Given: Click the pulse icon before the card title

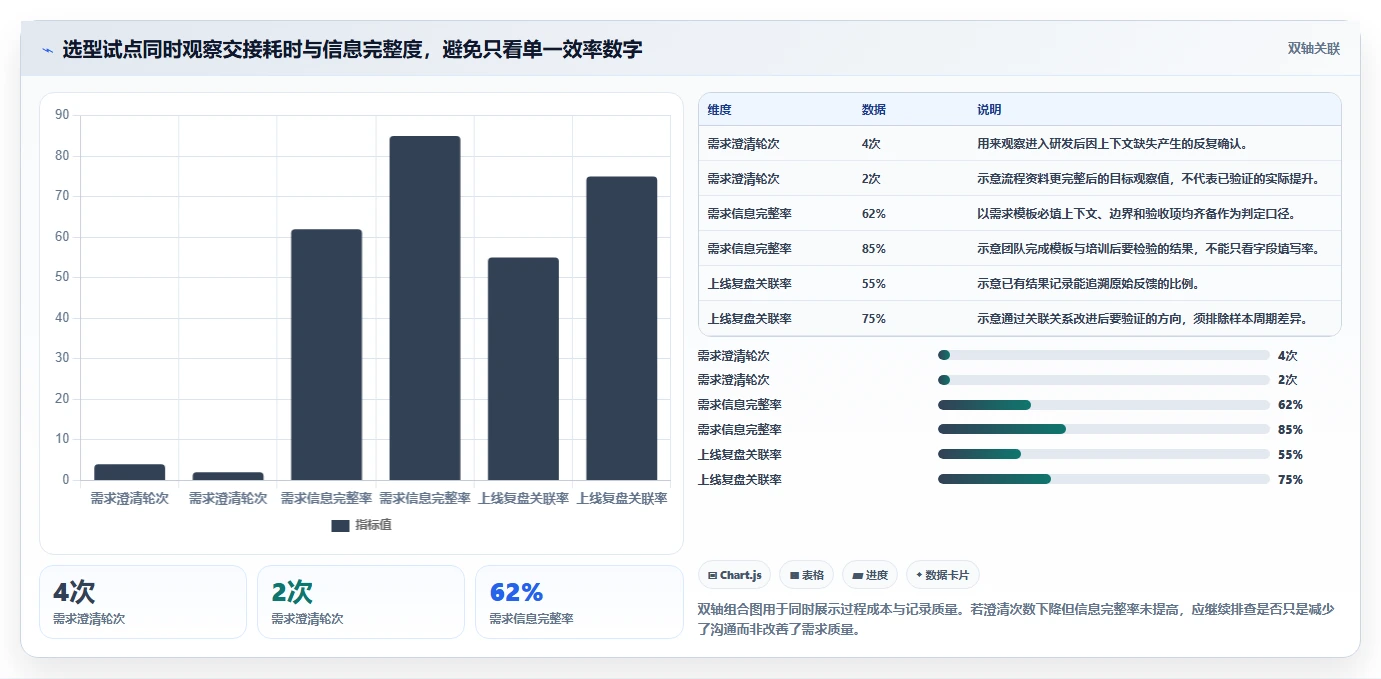Looking at the screenshot, I should [48, 49].
